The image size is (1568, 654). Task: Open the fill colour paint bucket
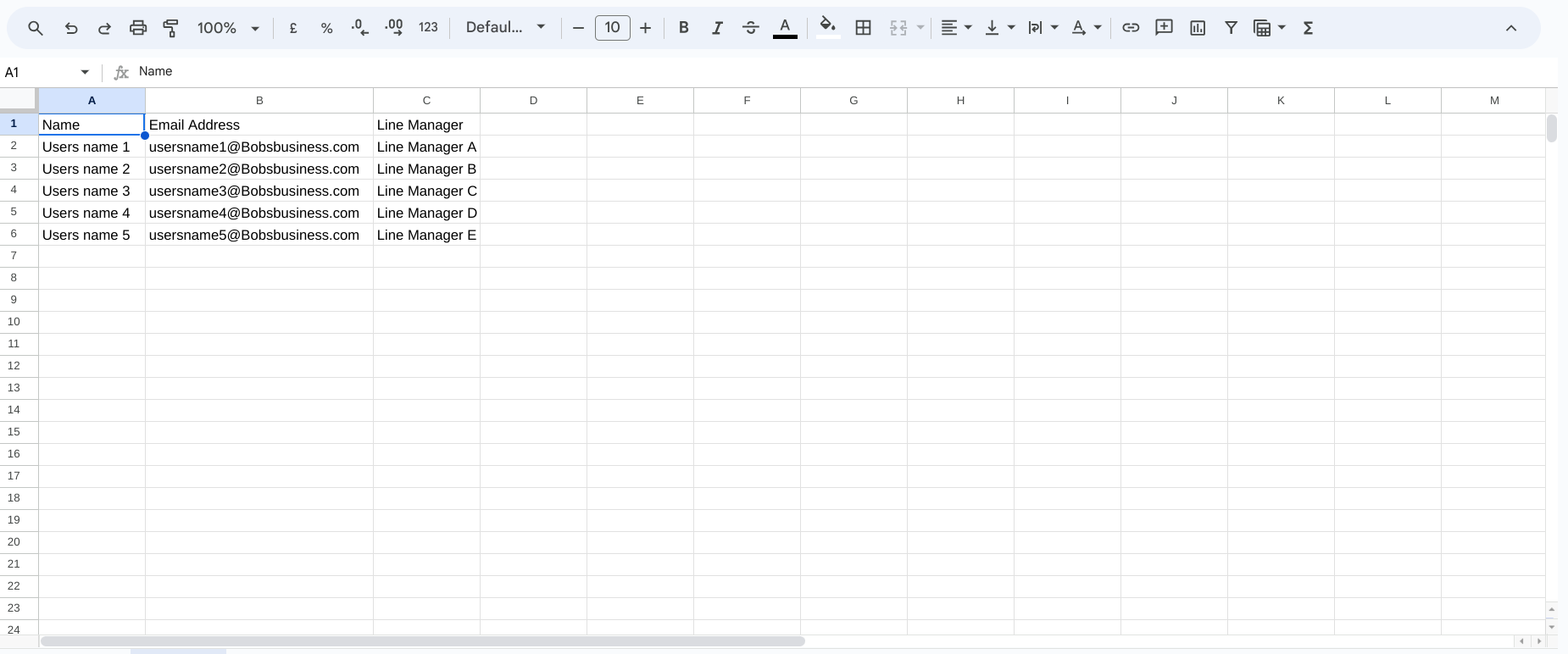tap(827, 28)
